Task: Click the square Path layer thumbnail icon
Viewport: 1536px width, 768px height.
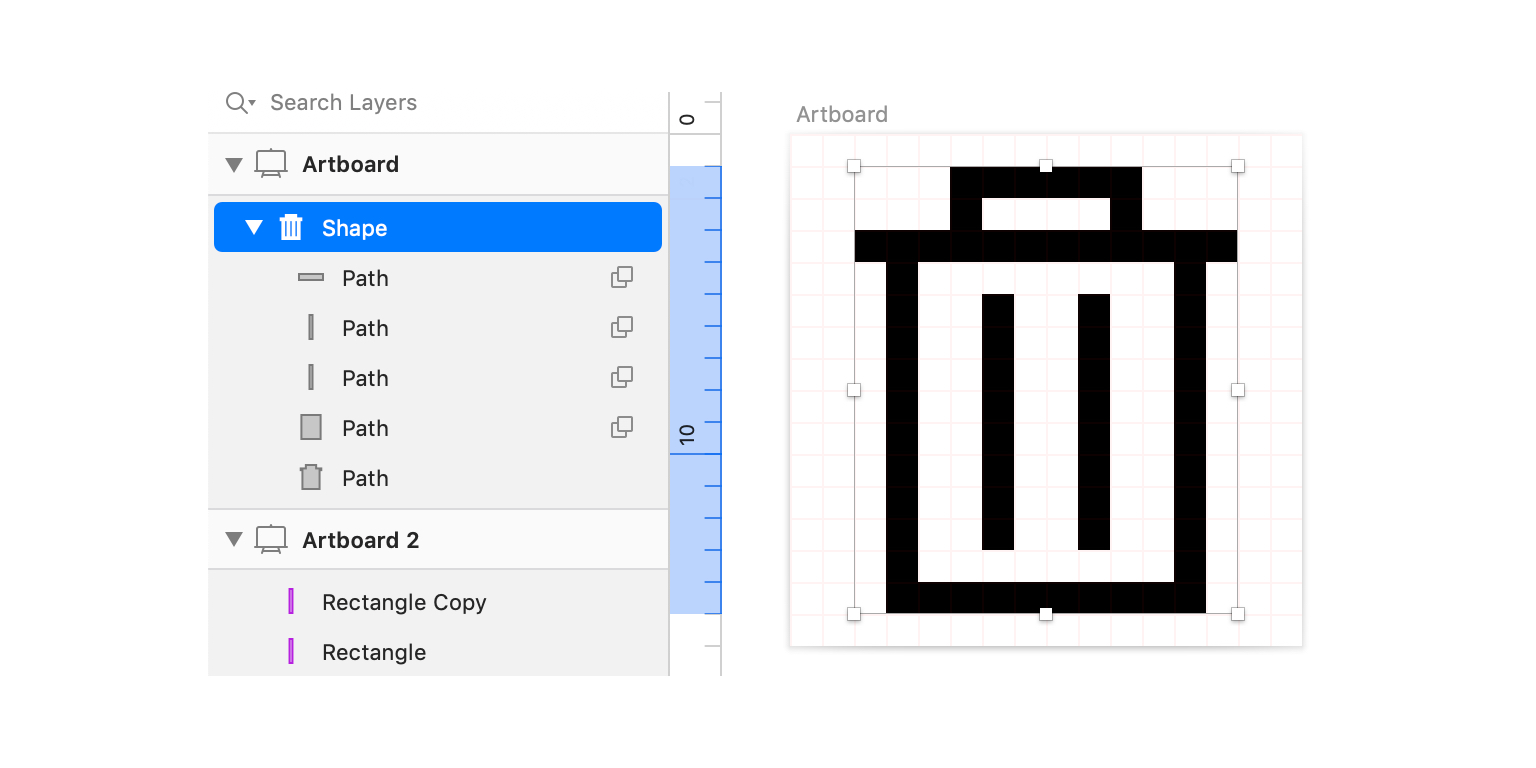Action: [311, 428]
